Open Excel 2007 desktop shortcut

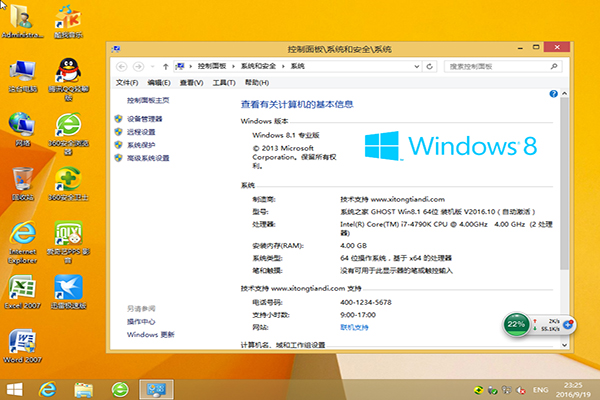(x=20, y=288)
